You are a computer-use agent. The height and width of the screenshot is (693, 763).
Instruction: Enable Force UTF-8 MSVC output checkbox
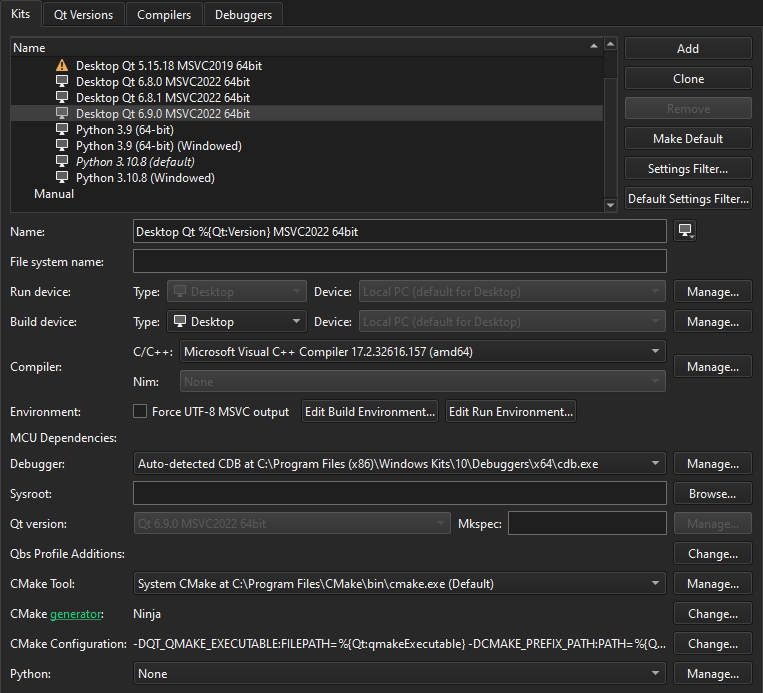point(140,412)
